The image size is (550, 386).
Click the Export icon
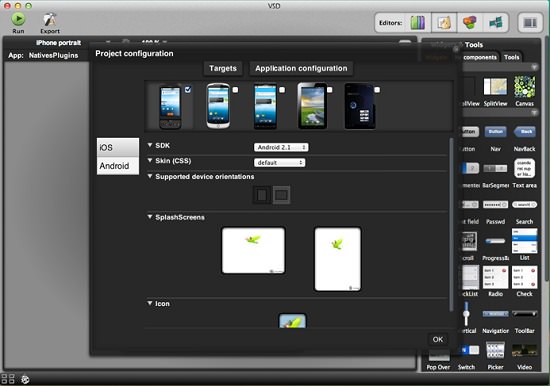[50, 20]
